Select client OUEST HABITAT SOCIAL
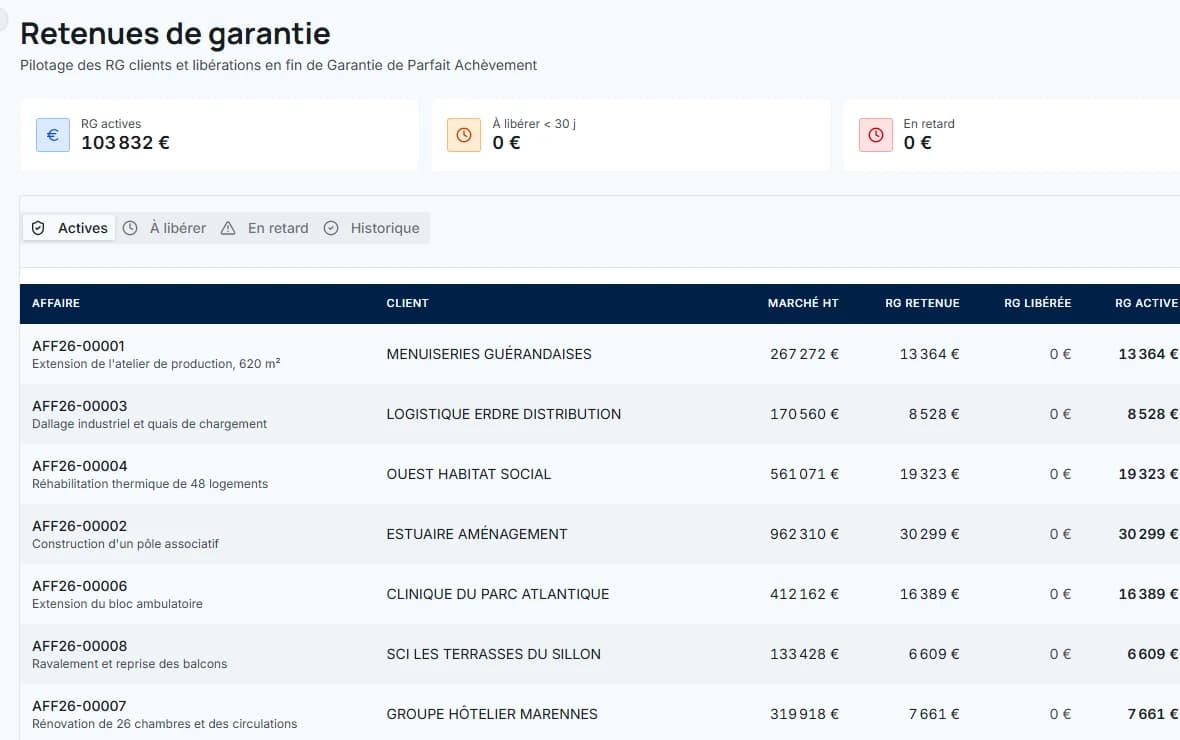This screenshot has width=1180, height=740. 469,474
